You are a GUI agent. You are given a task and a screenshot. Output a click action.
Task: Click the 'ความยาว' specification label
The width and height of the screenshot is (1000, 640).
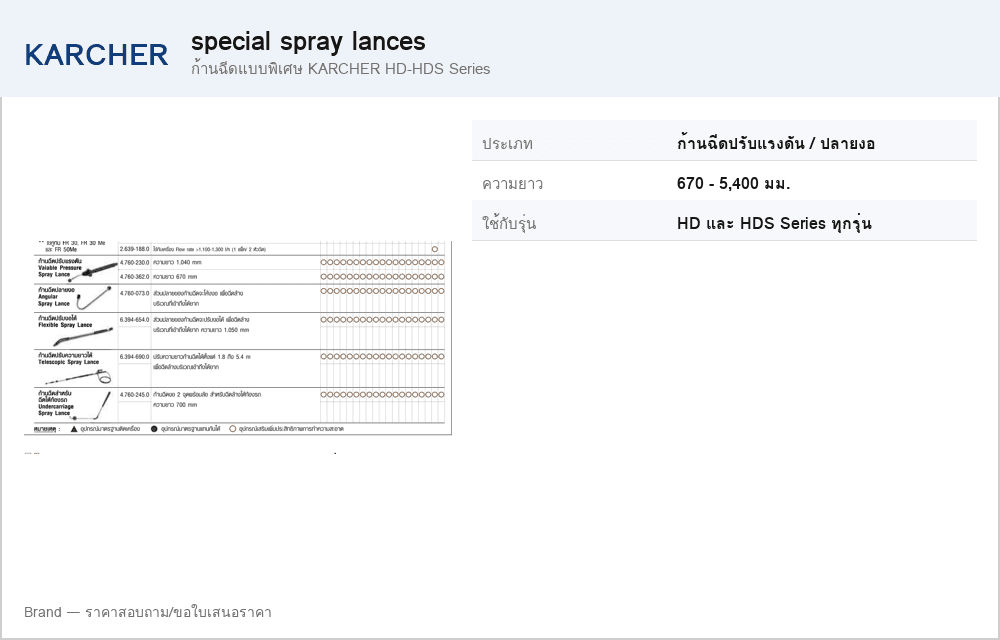click(513, 184)
